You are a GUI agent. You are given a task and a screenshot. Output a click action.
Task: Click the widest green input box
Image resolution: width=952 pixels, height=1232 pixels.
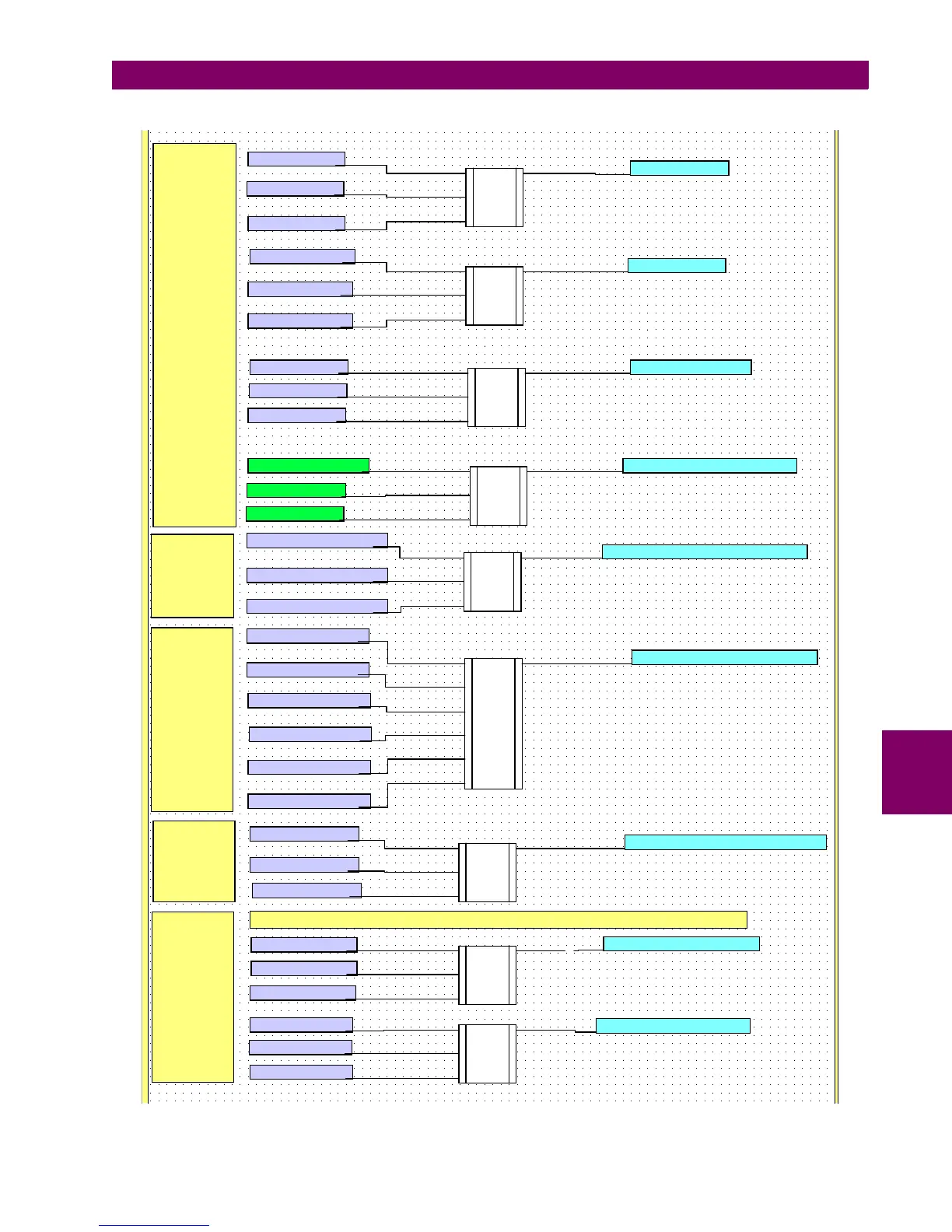(x=308, y=465)
